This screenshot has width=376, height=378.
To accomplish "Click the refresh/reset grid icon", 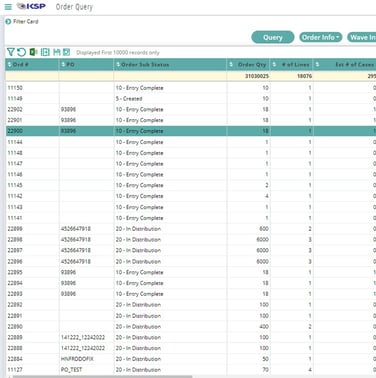I will 22,52.
